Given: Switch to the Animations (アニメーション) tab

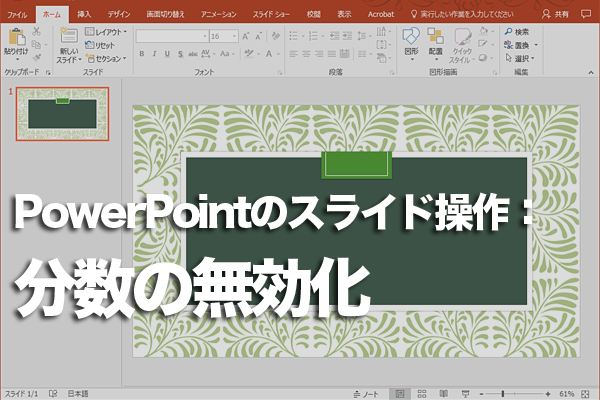Looking at the screenshot, I should click(x=219, y=15).
